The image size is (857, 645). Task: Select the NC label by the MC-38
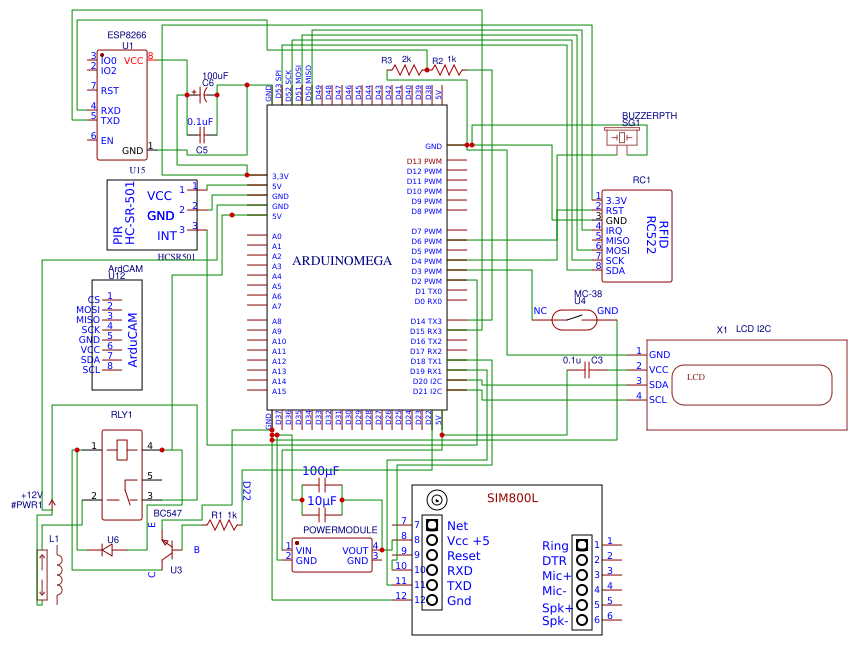540,310
